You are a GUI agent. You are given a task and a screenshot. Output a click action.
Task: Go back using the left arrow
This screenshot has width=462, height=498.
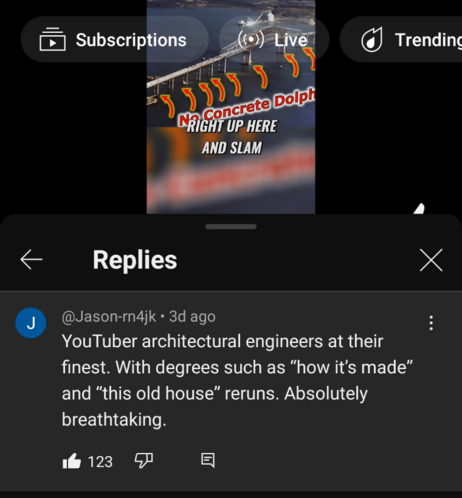pyautogui.click(x=31, y=259)
